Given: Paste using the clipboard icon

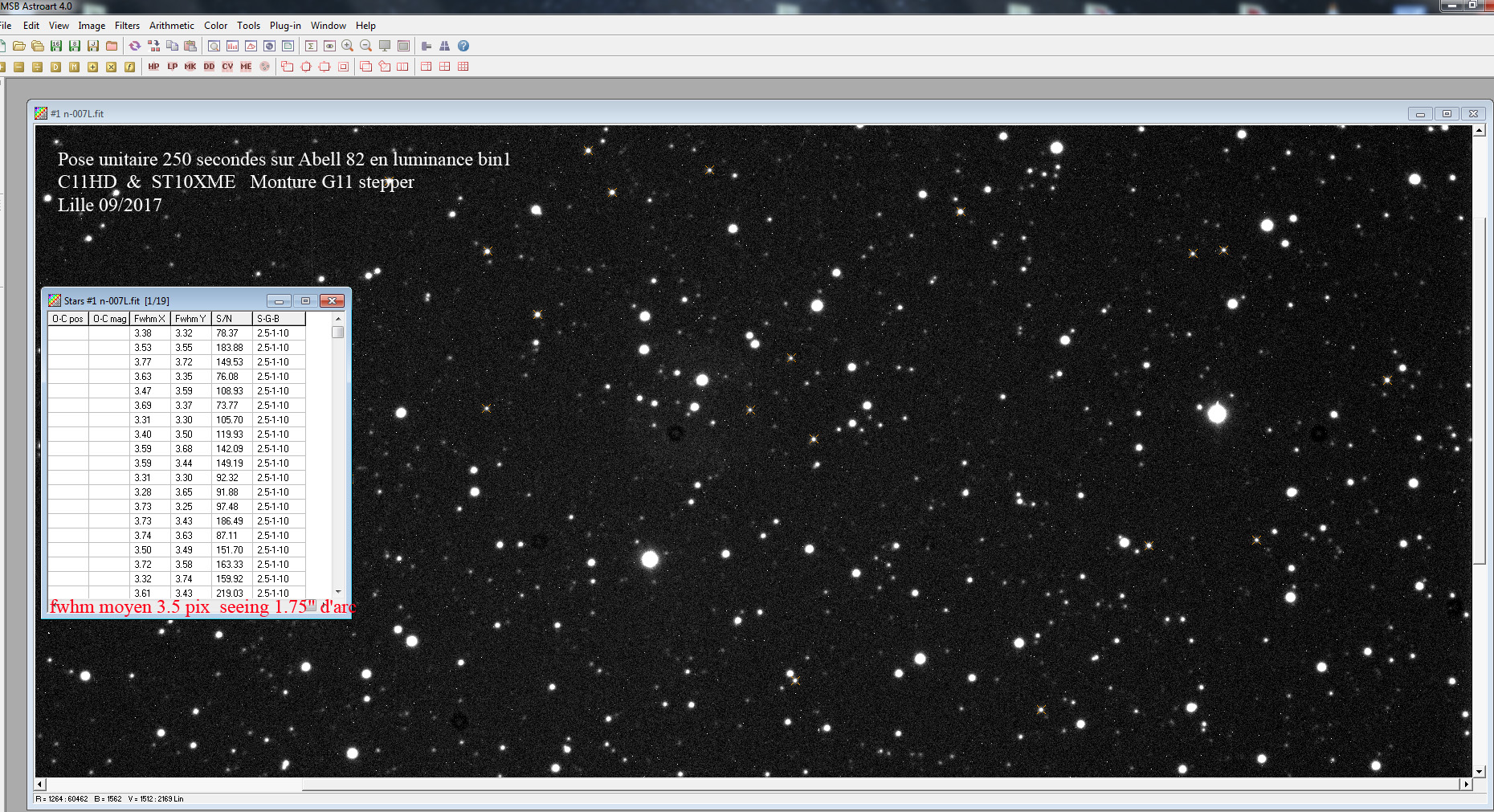Looking at the screenshot, I should coord(190,46).
